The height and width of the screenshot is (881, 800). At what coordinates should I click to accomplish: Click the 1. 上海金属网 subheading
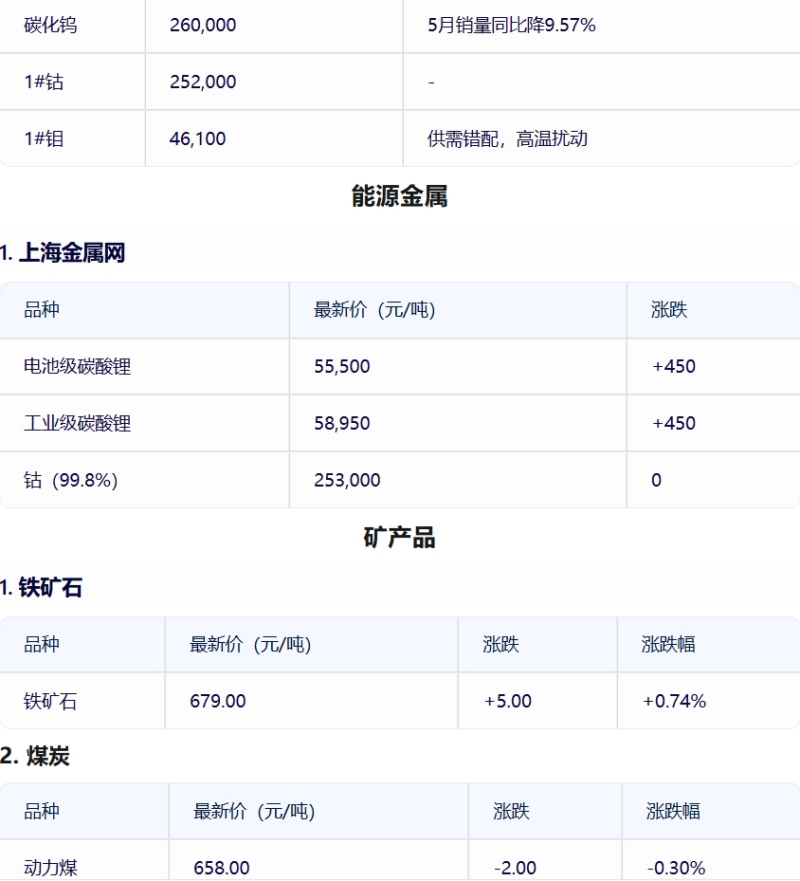pyautogui.click(x=62, y=253)
